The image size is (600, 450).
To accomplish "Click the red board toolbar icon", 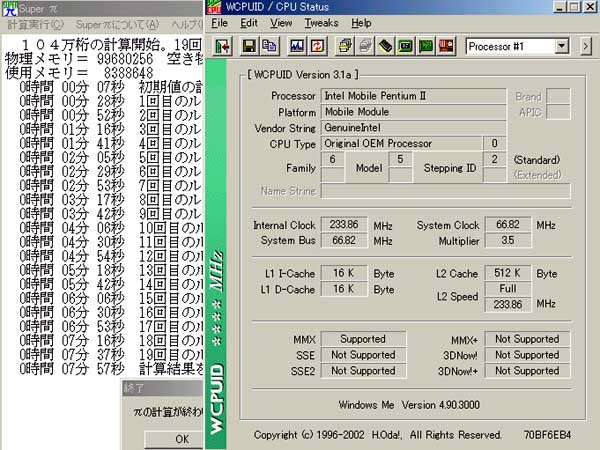I will point(446,47).
